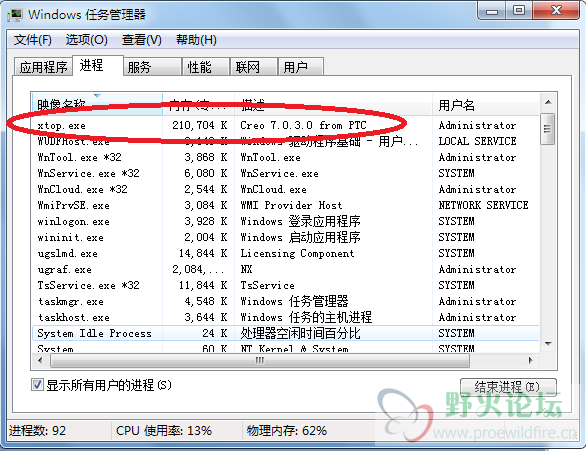This screenshot has width=586, height=451.
Task: Open the 文件(F) menu
Action: pos(33,40)
